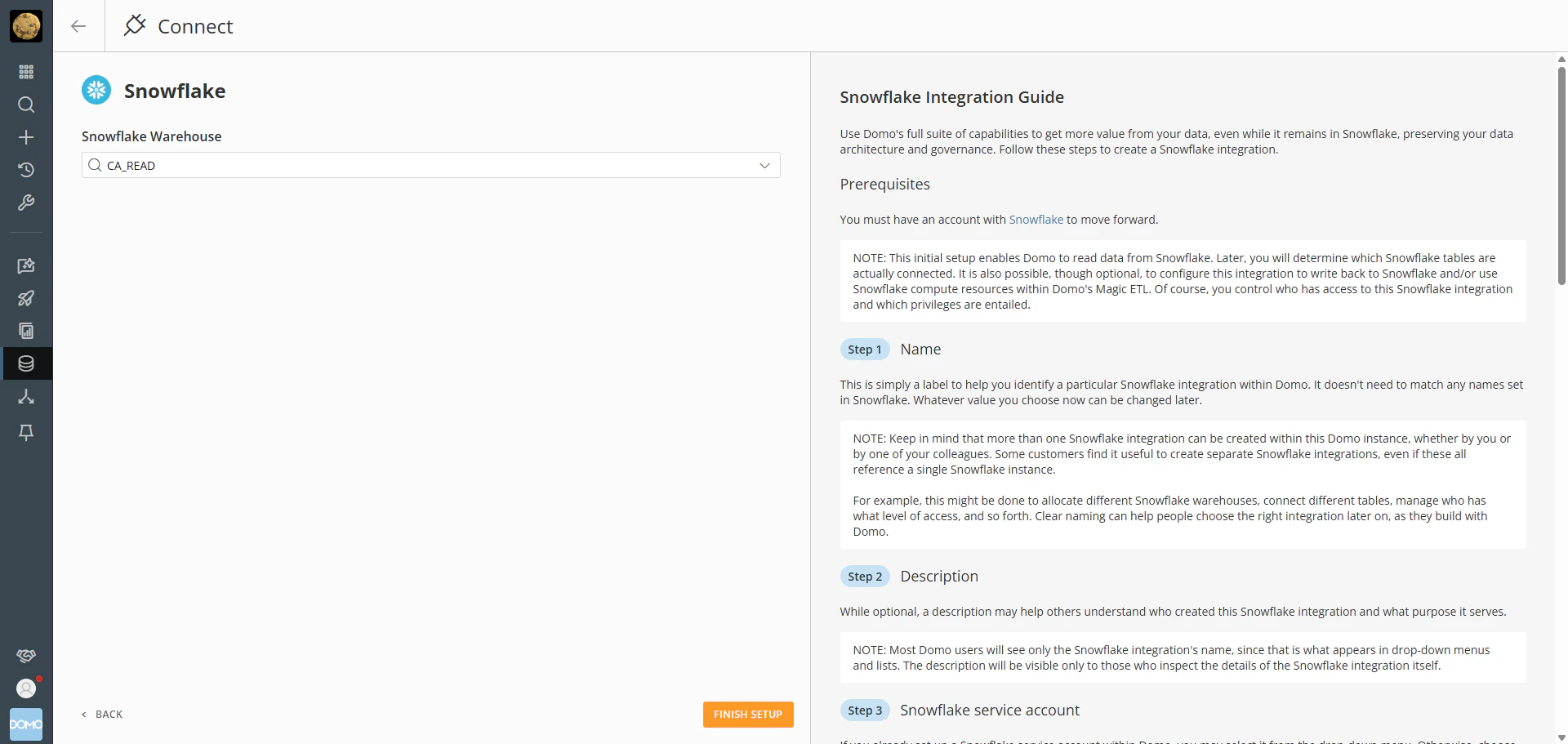Click the CA_READ warehouse search field

coord(430,165)
